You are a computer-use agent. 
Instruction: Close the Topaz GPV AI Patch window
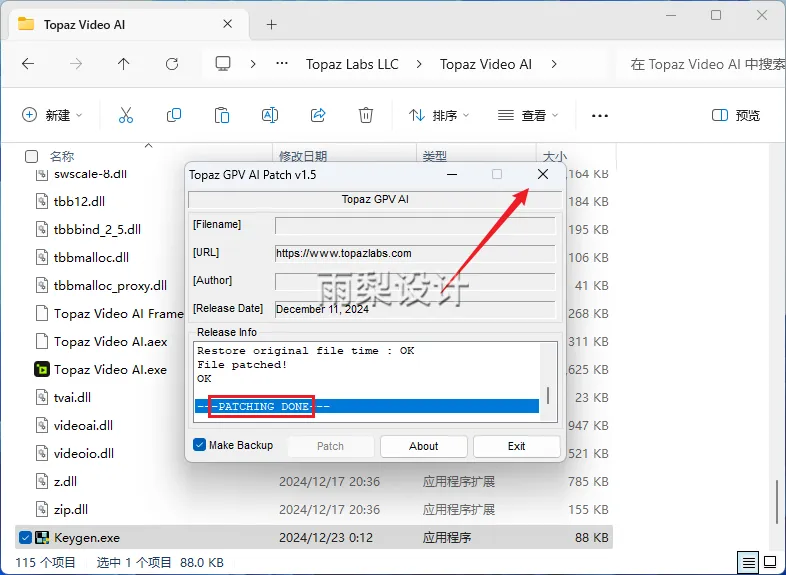click(543, 174)
